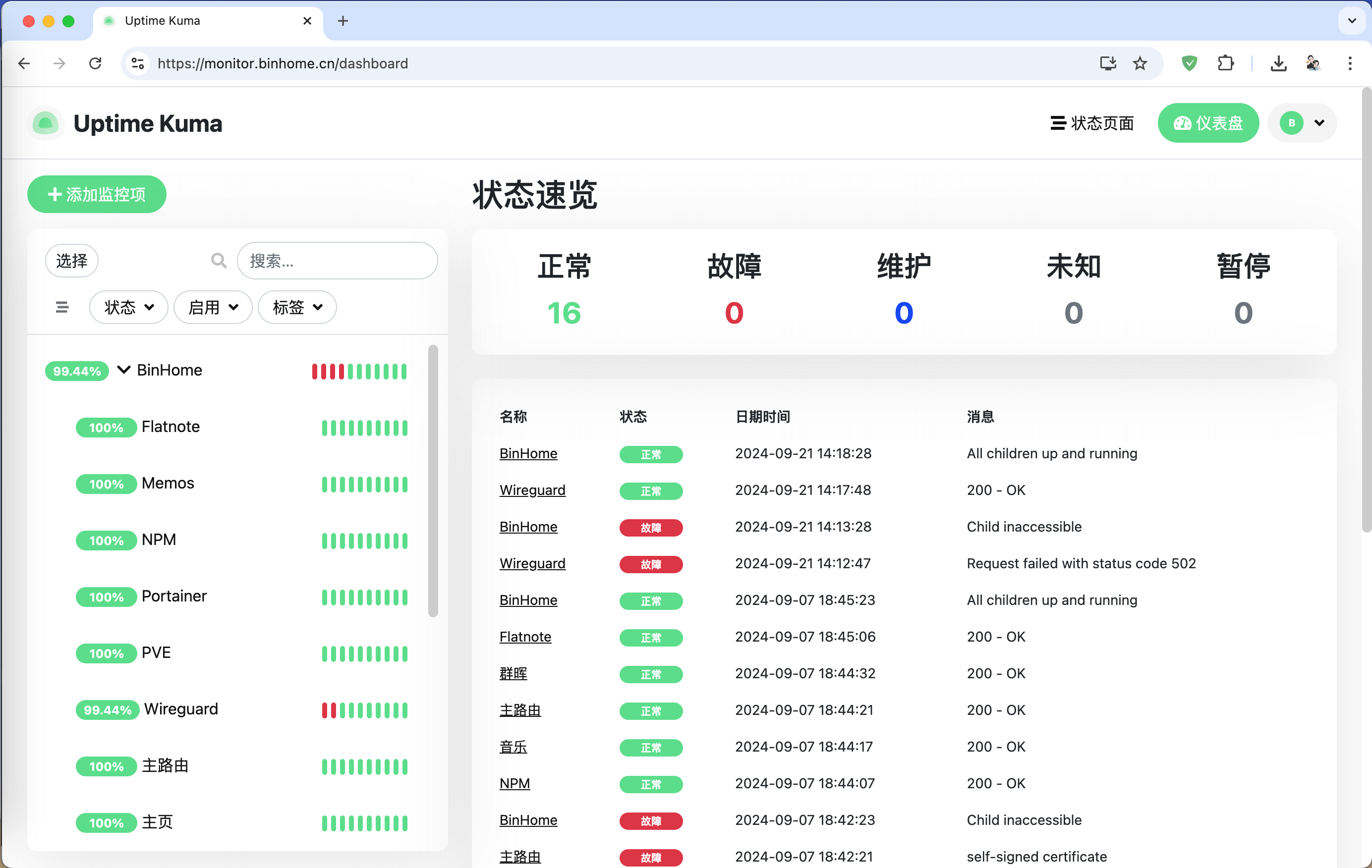This screenshot has width=1372, height=868.
Task: Open Flatnote link in events table
Action: tap(525, 637)
